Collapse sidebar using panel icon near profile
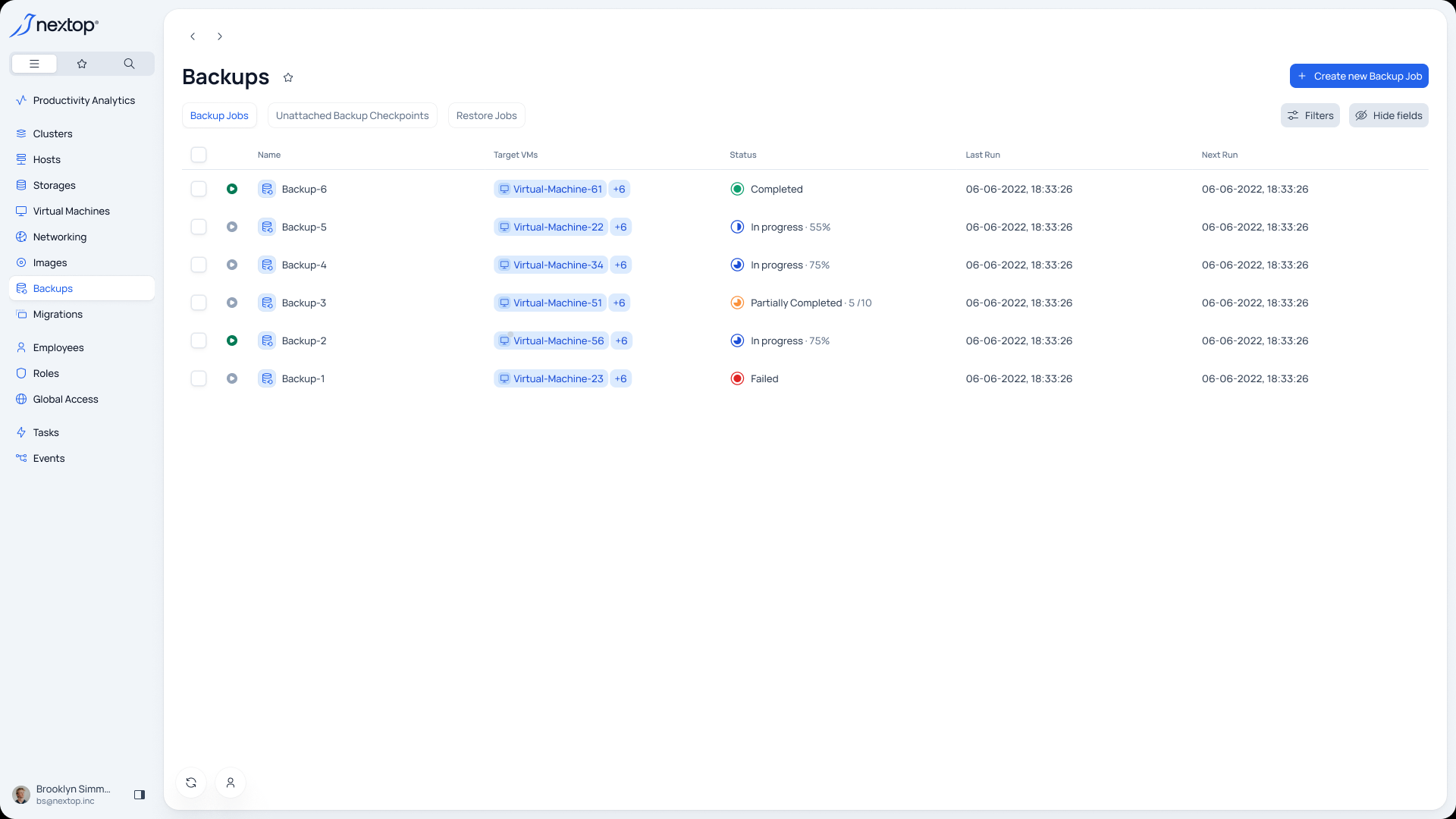This screenshot has height=819, width=1456. pyautogui.click(x=140, y=795)
